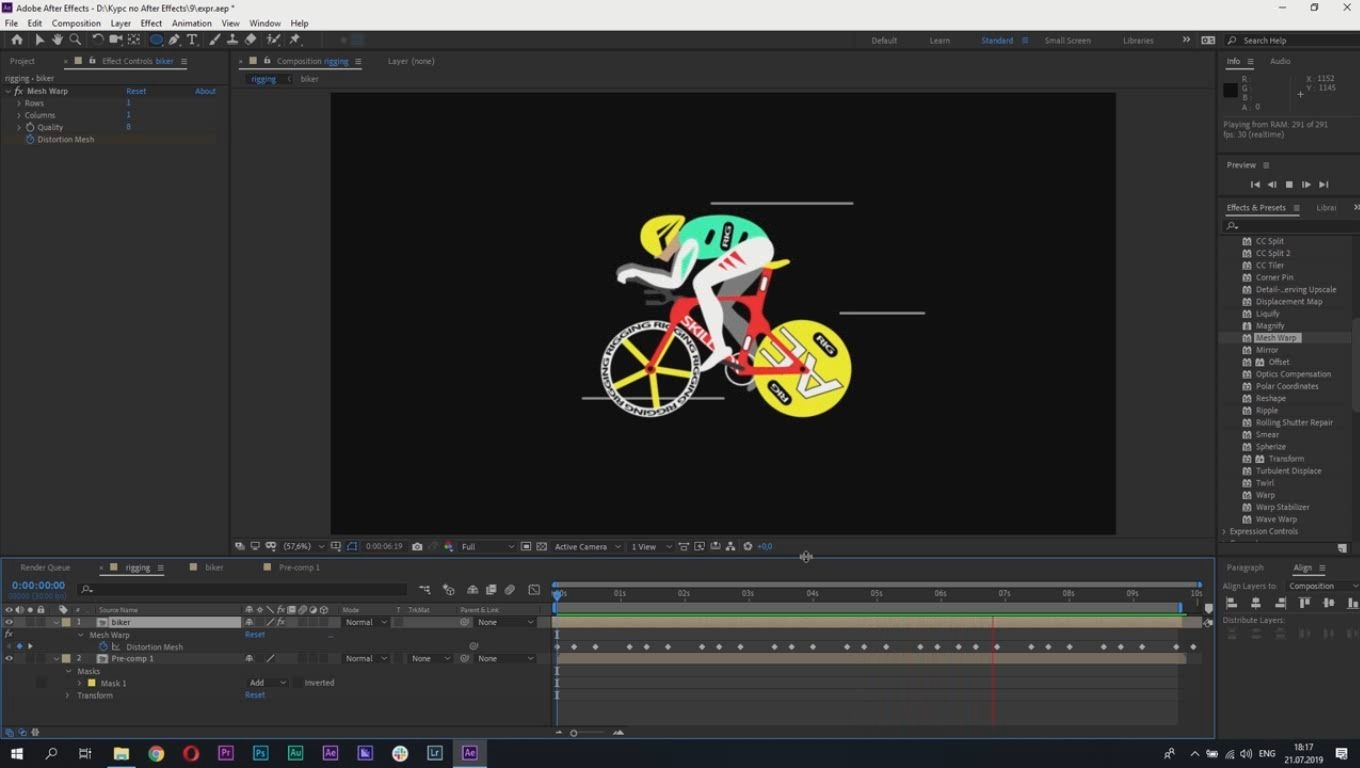The width and height of the screenshot is (1360, 768).
Task: Click the timeline zoom slider handle
Action: click(574, 733)
